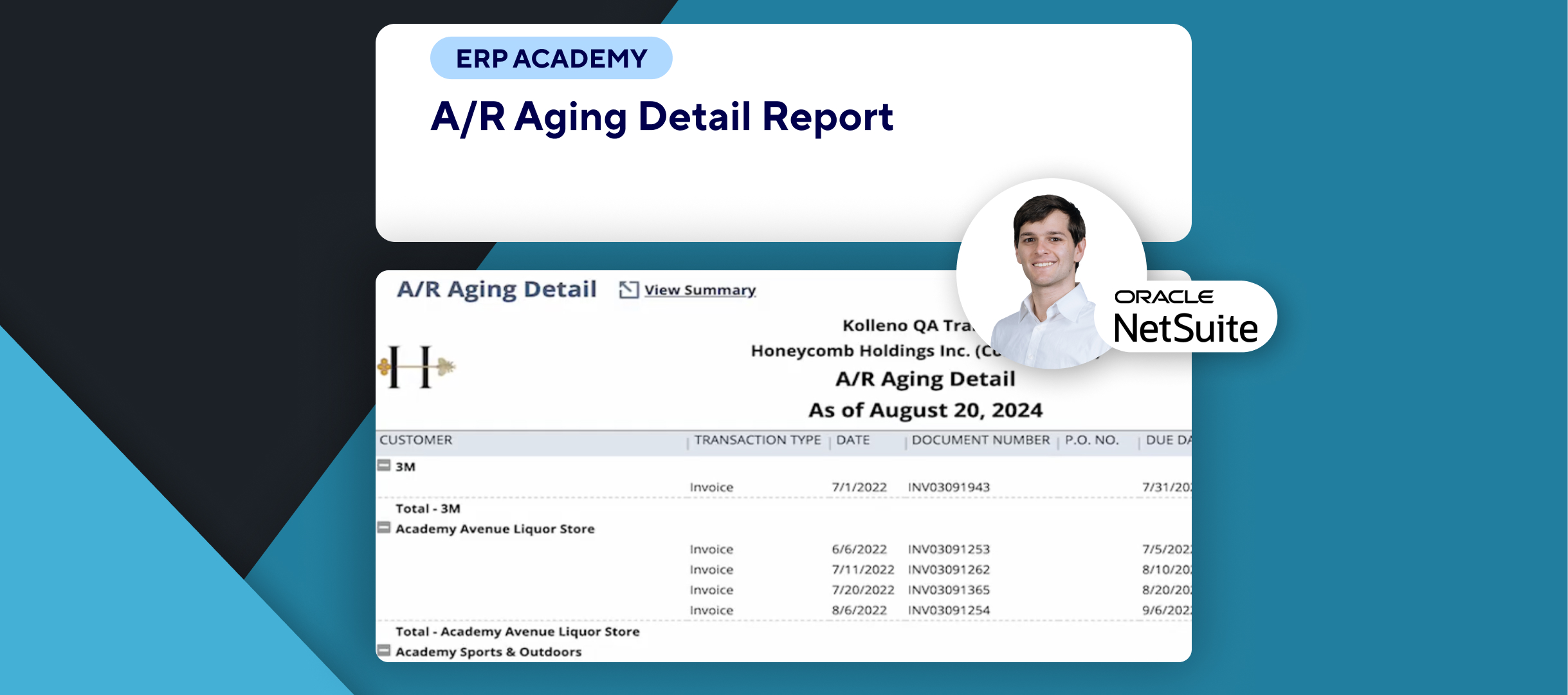Sort by the Date column header
The width and height of the screenshot is (1568, 695).
point(853,440)
